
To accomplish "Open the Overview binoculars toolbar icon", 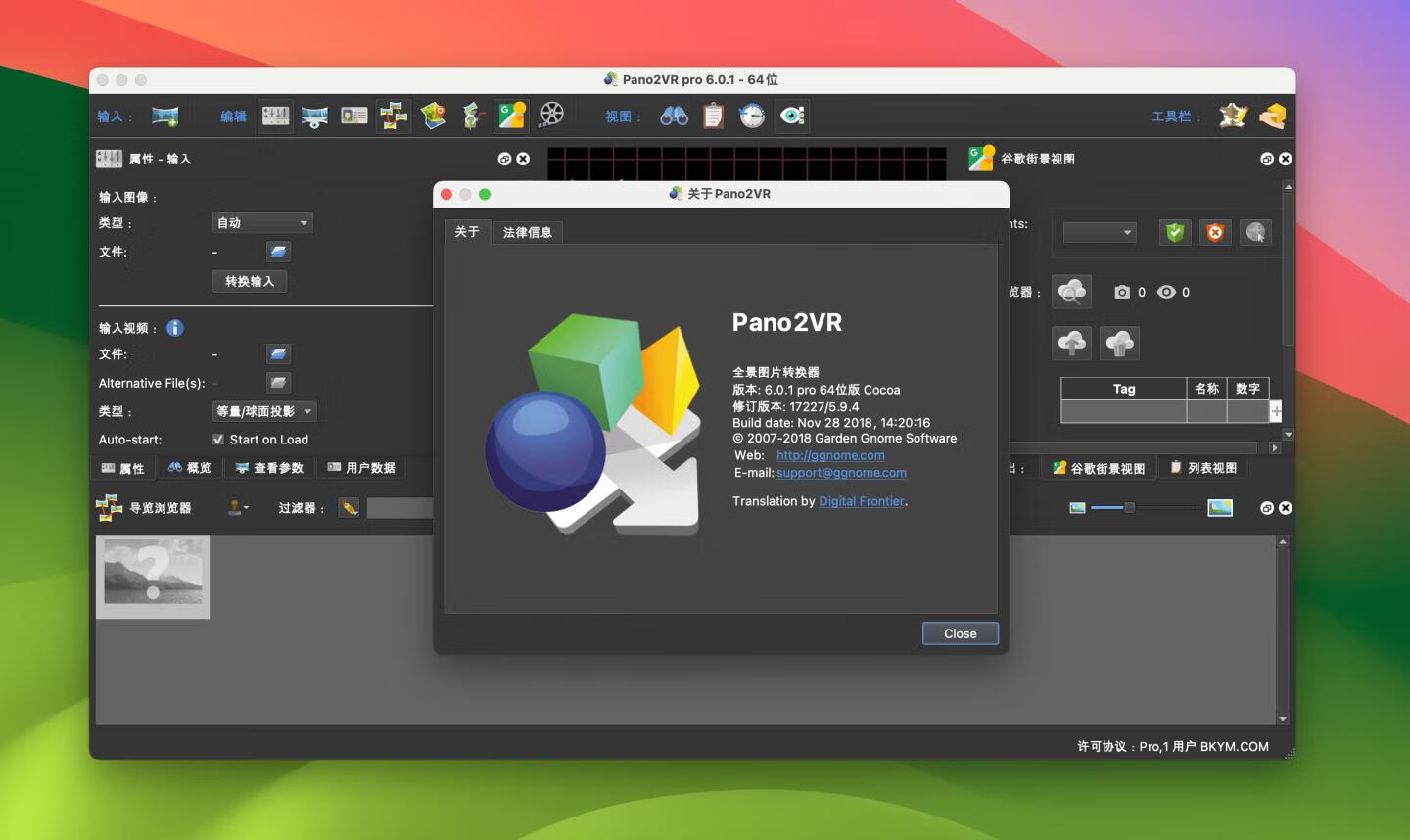I will click(x=674, y=116).
